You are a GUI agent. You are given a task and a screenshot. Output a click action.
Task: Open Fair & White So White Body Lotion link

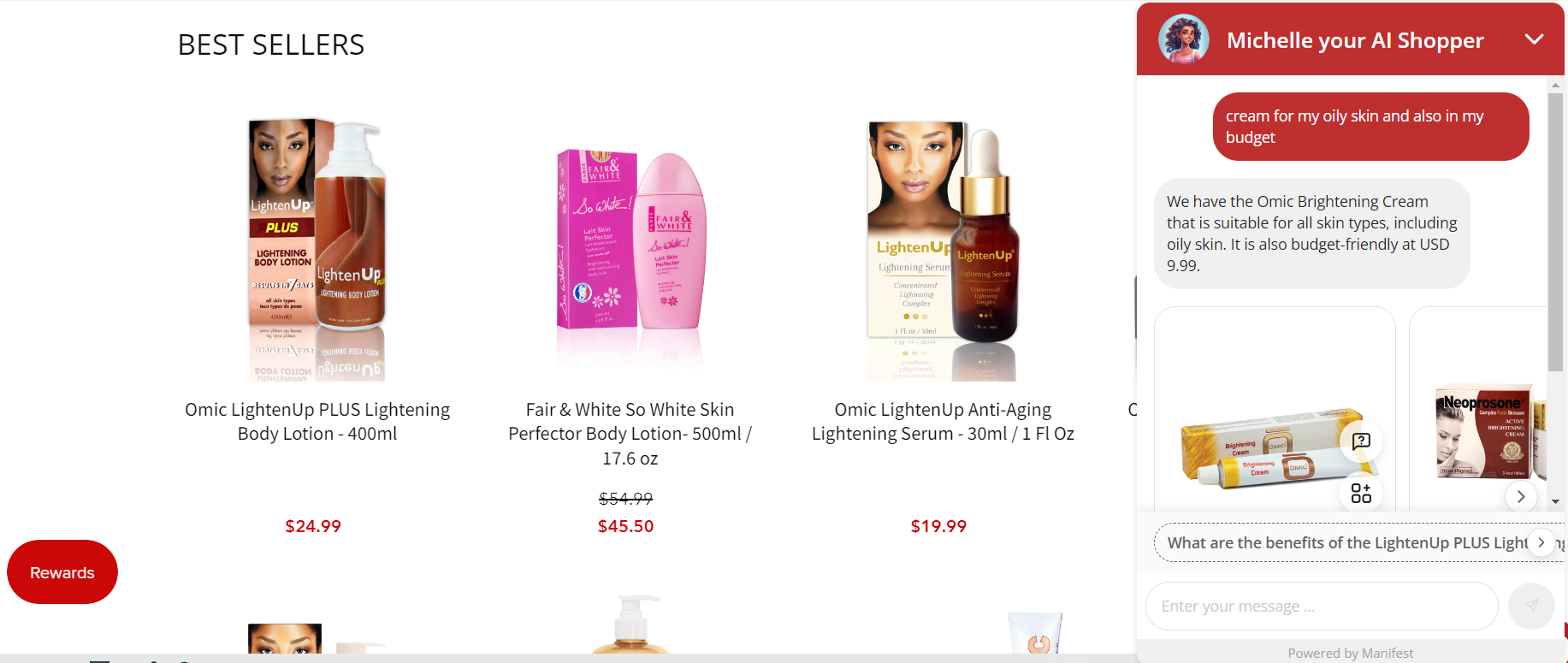point(630,434)
